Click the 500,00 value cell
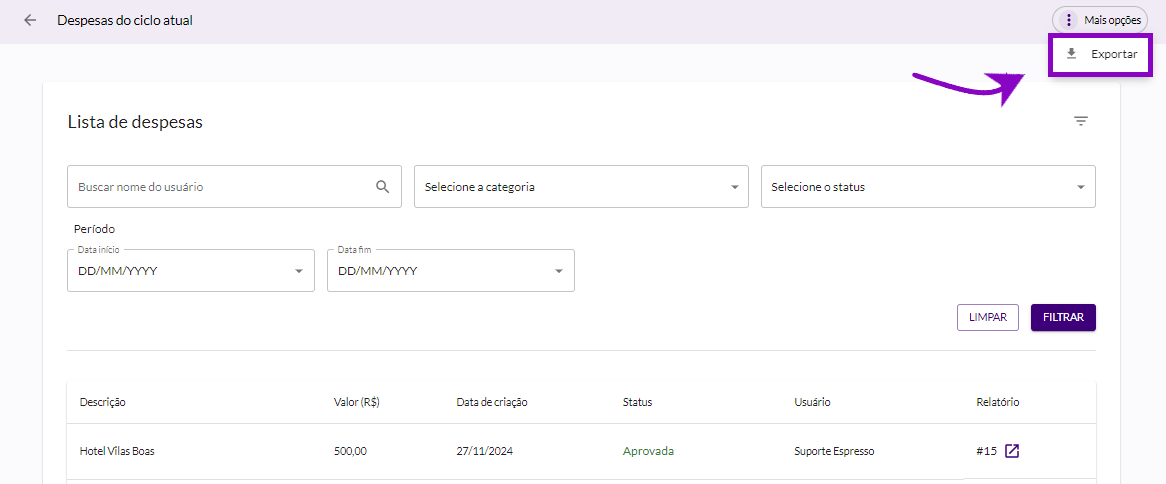This screenshot has height=484, width=1166. pos(350,451)
